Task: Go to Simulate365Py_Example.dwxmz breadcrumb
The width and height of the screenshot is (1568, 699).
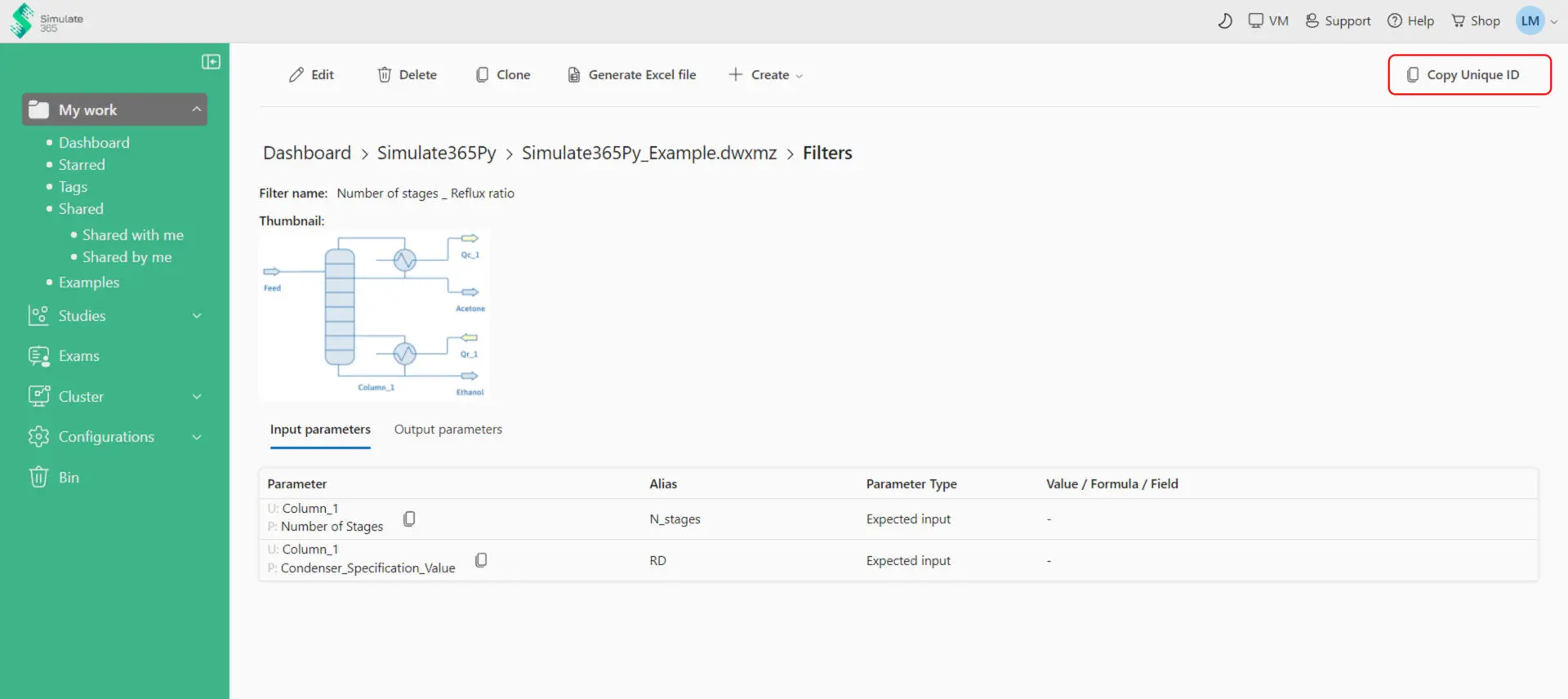Action: [649, 154]
